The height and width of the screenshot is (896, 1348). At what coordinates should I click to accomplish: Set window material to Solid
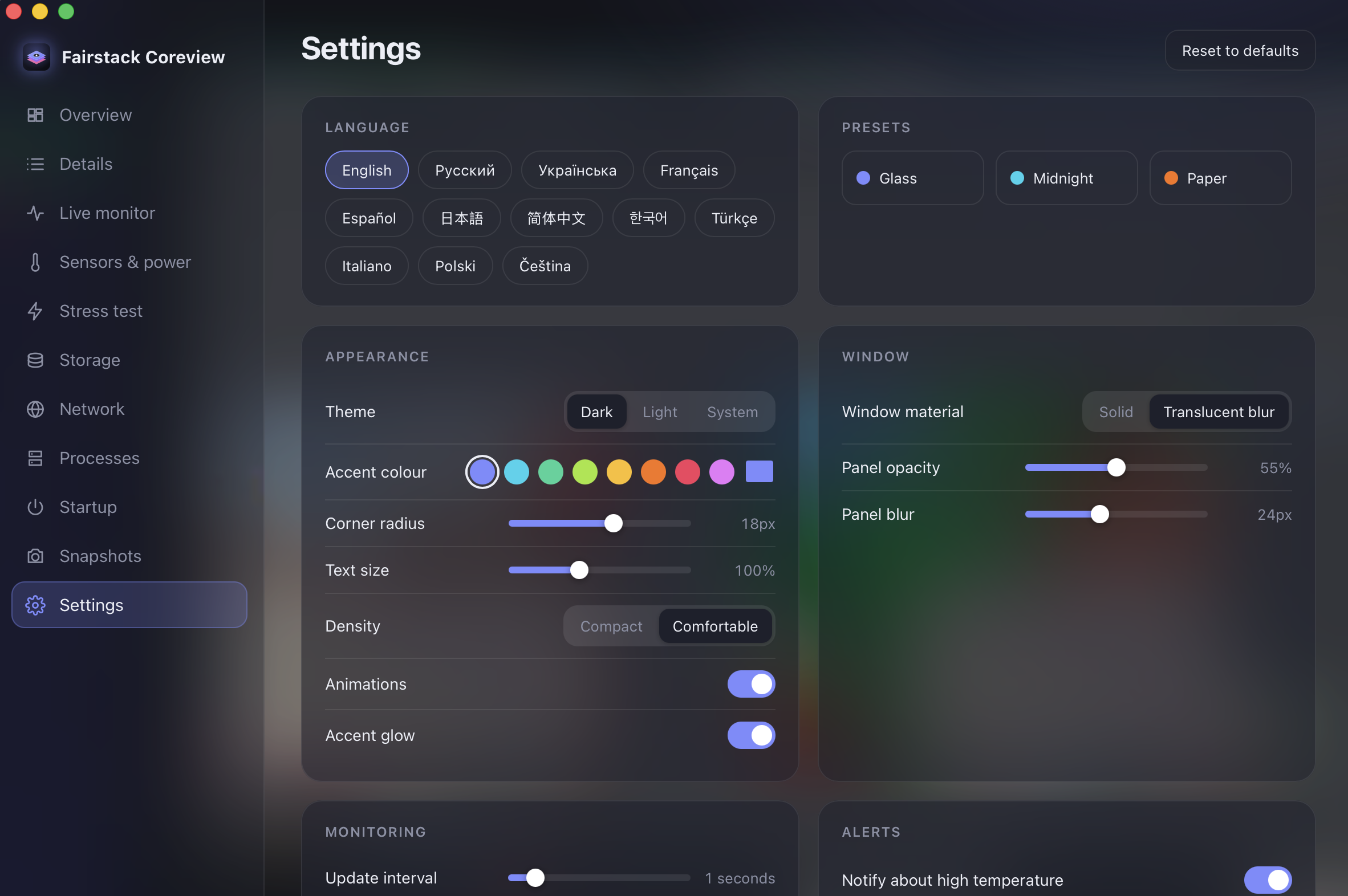pos(1116,412)
